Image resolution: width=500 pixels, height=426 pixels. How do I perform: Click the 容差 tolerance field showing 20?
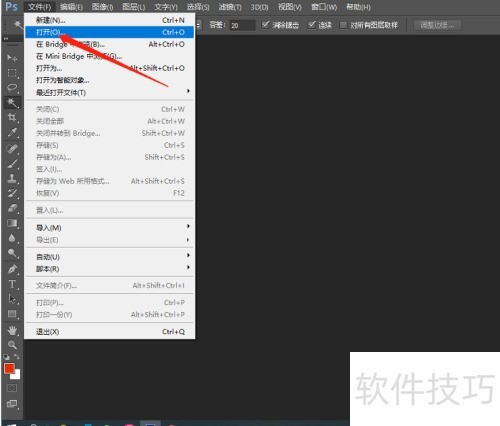(x=242, y=25)
